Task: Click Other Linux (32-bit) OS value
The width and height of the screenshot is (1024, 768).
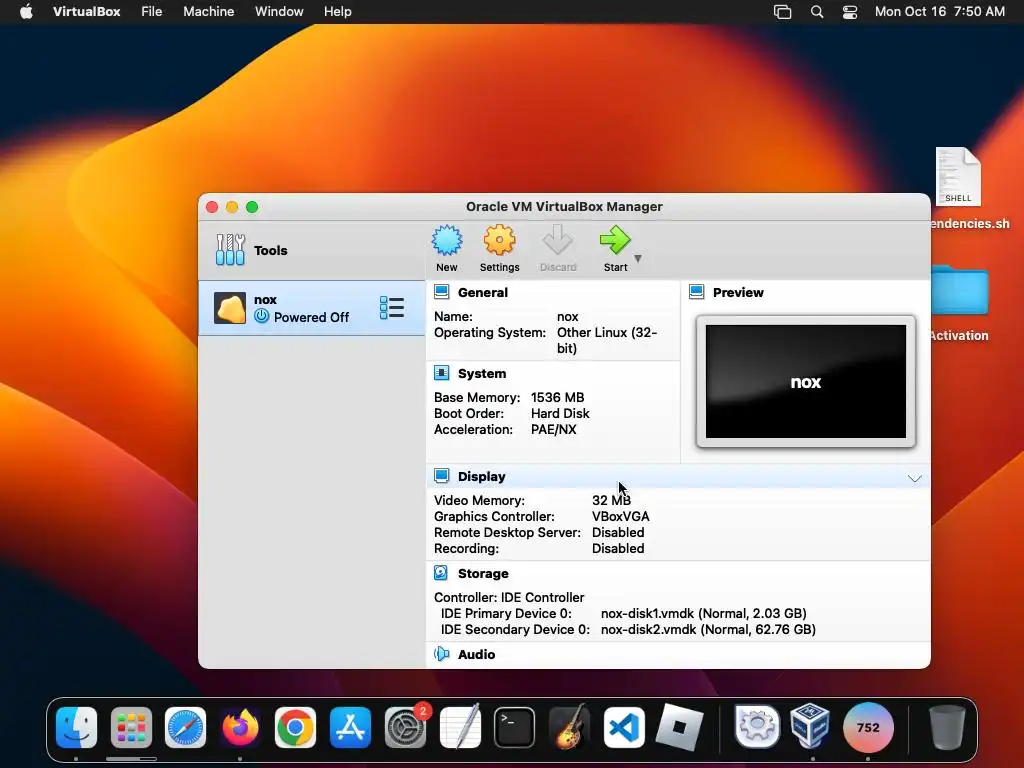Action: coord(607,340)
